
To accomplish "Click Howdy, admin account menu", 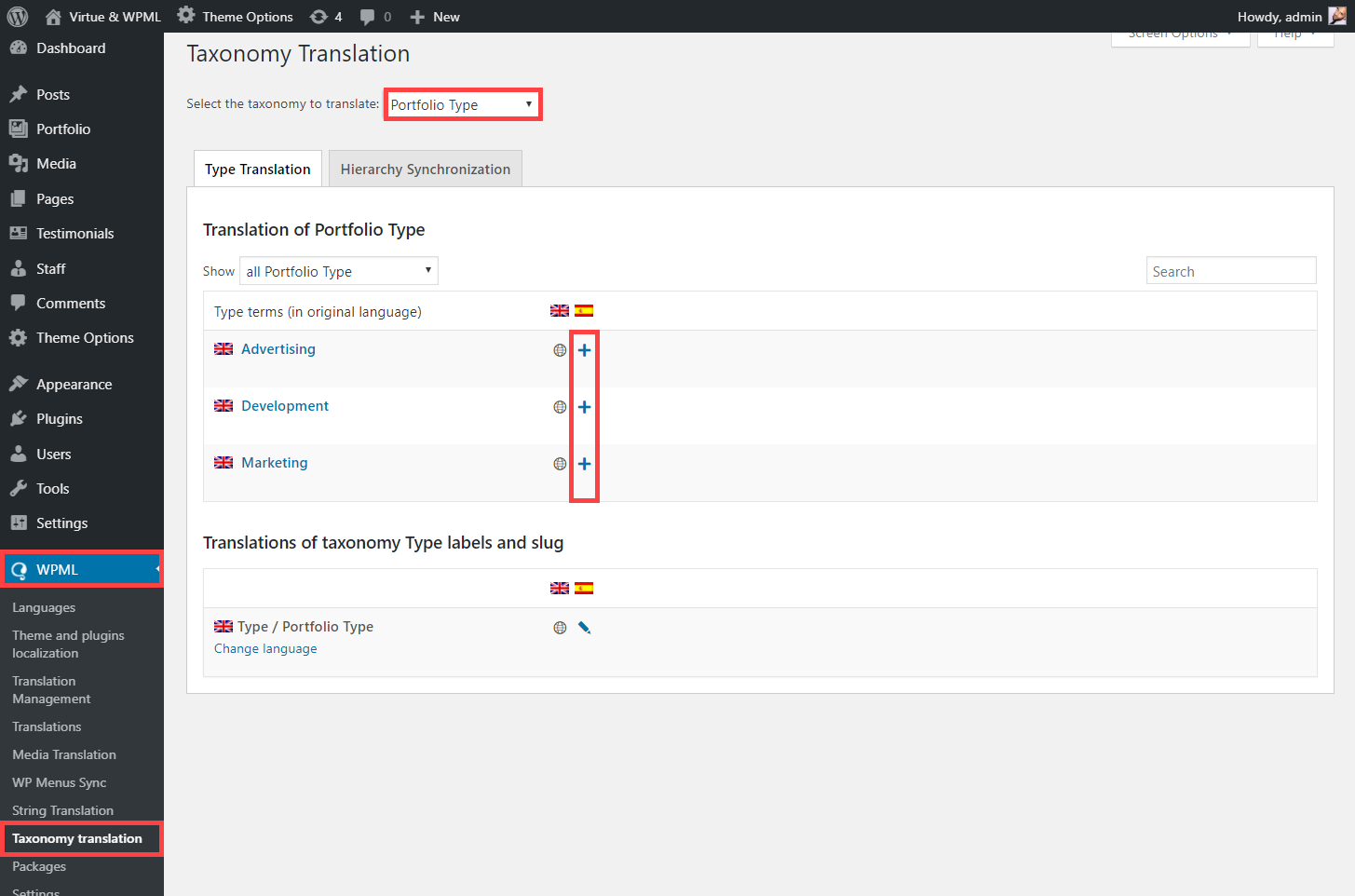I will point(1292,17).
